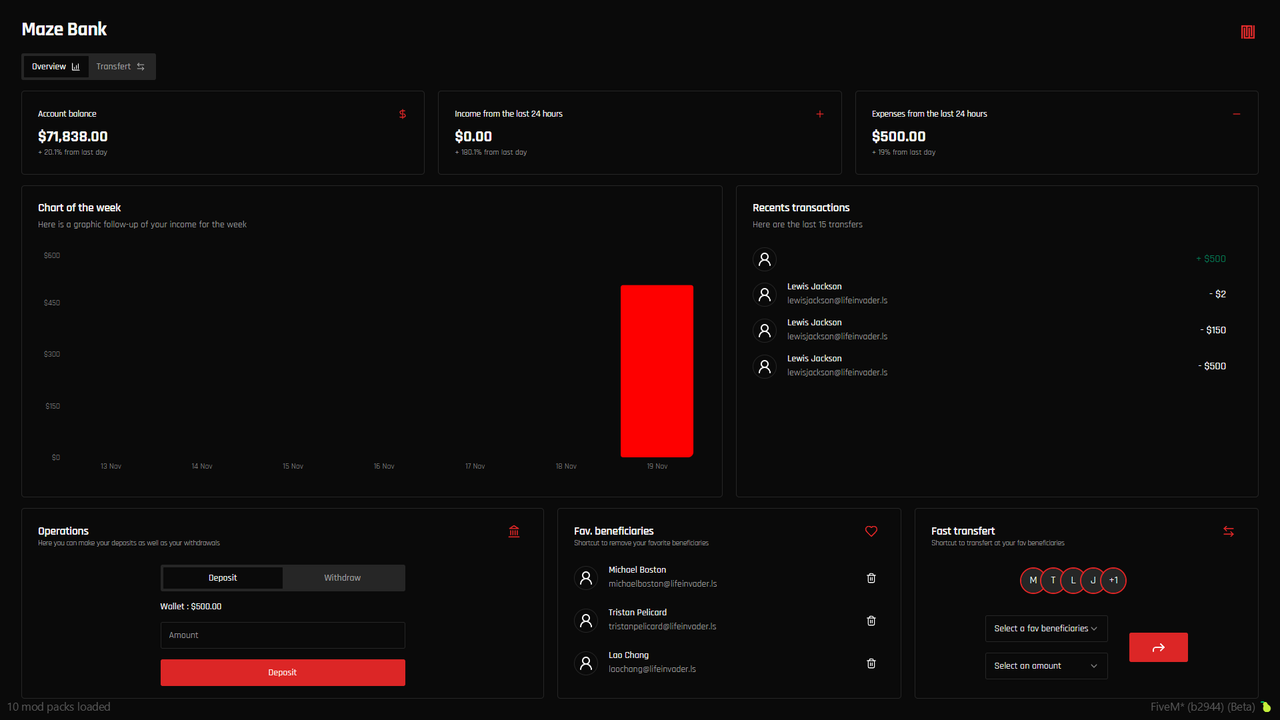Click Wallet : $500.00 text
Viewport: 1280px width, 720px height.
[x=191, y=607]
